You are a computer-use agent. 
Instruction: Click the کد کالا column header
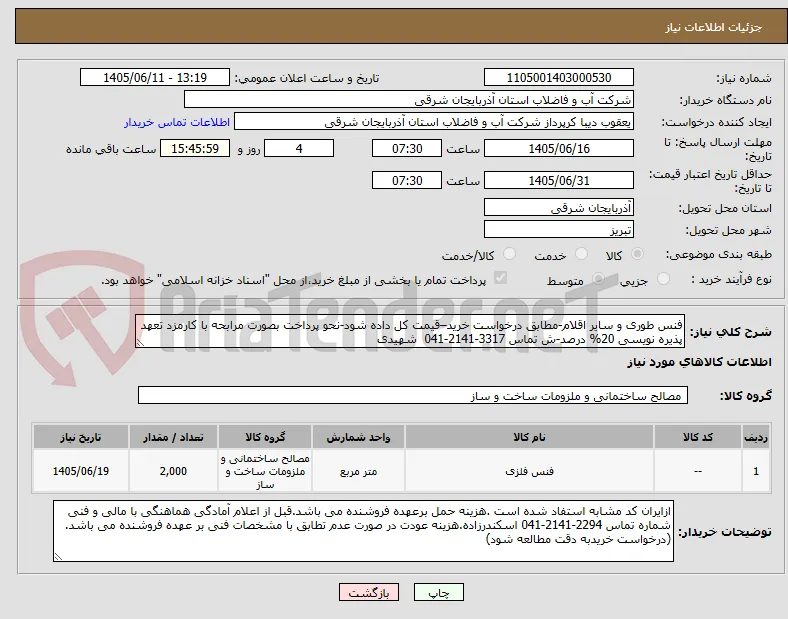pos(698,437)
